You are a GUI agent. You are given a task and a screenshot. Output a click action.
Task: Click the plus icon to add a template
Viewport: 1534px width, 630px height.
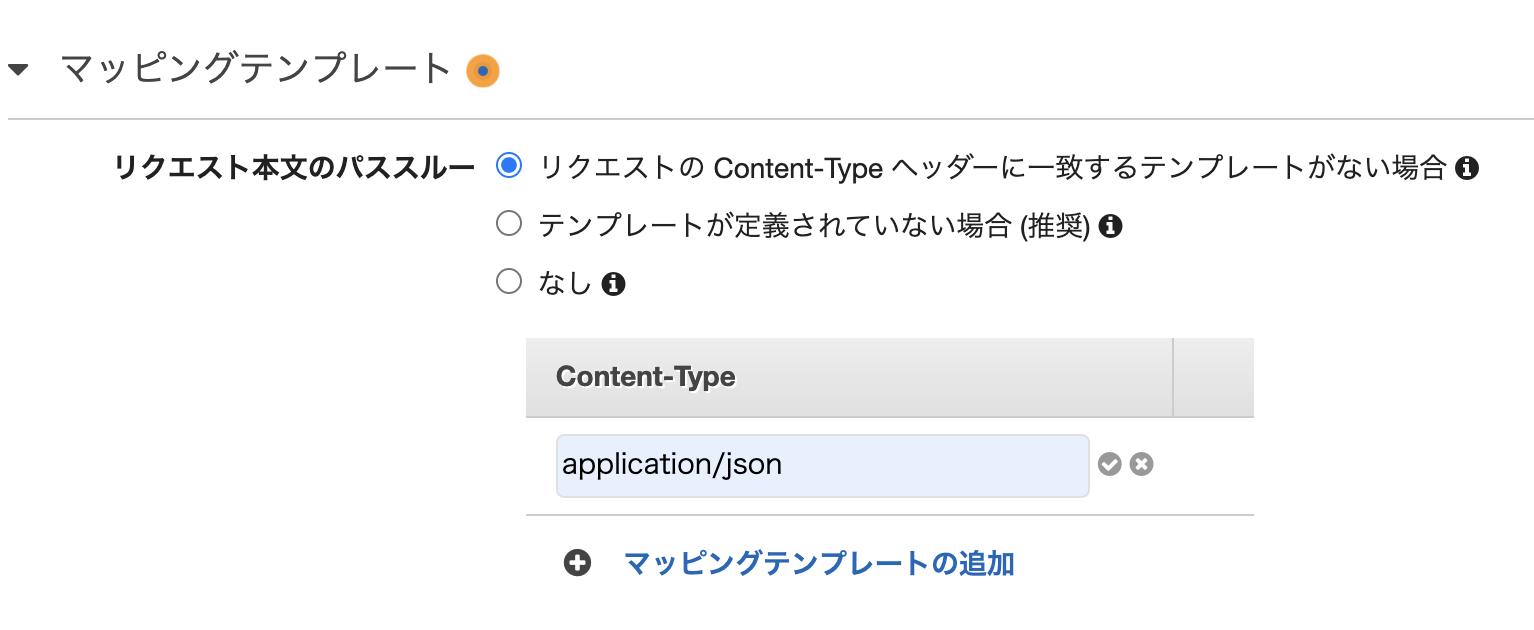click(576, 563)
